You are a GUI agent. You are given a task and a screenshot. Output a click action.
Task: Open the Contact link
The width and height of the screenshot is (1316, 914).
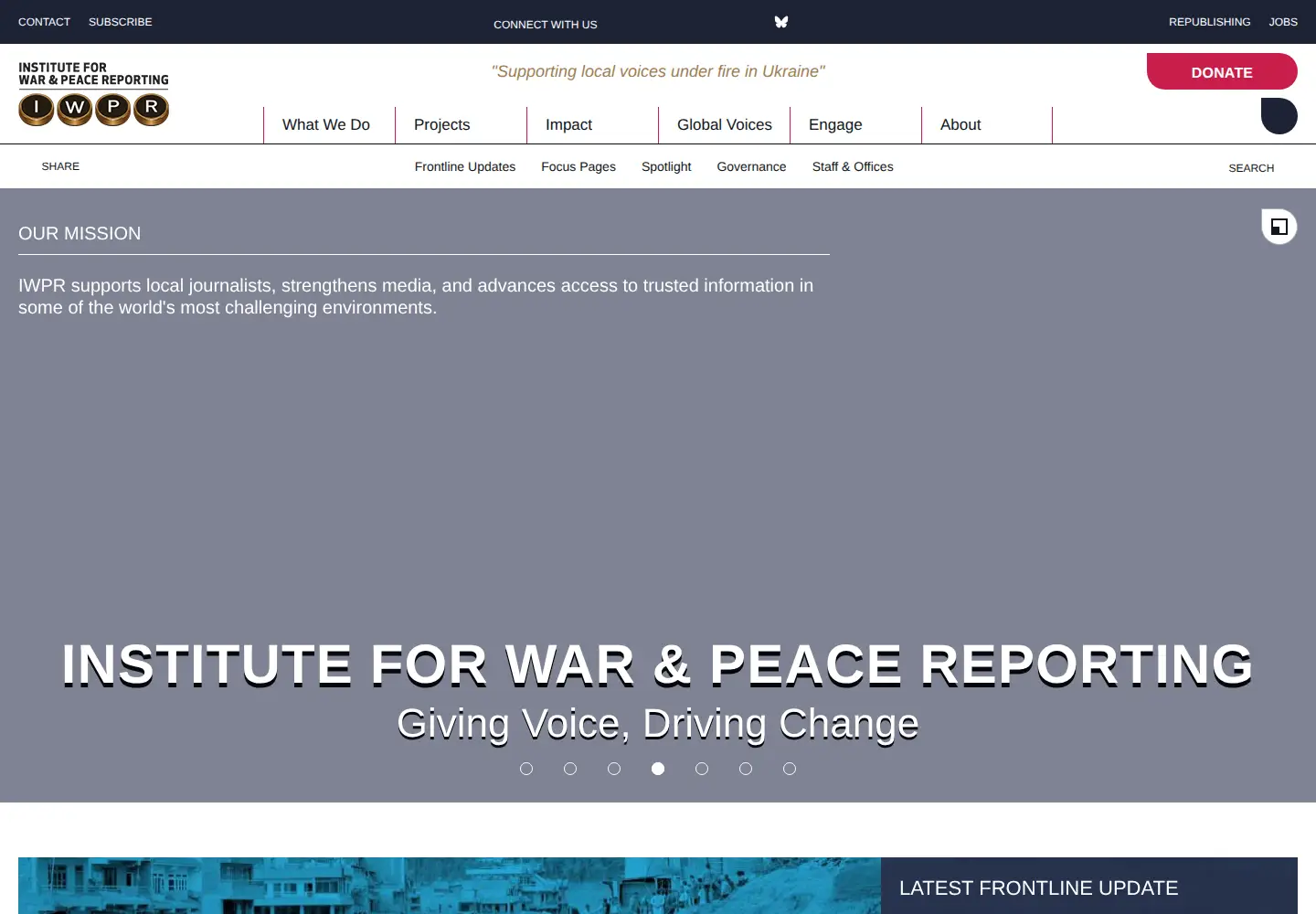[x=44, y=22]
